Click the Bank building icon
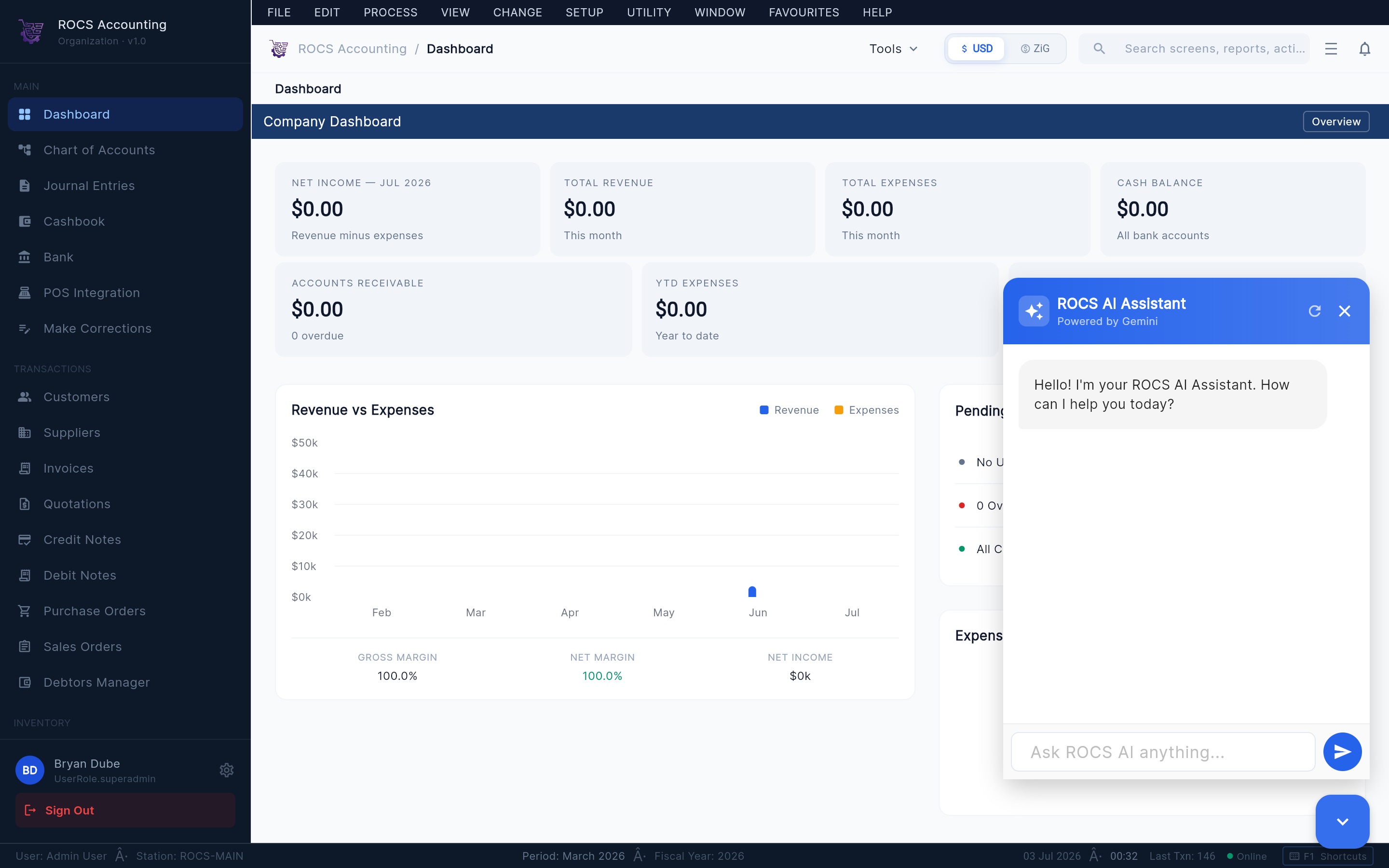The height and width of the screenshot is (868, 1389). coord(25,257)
